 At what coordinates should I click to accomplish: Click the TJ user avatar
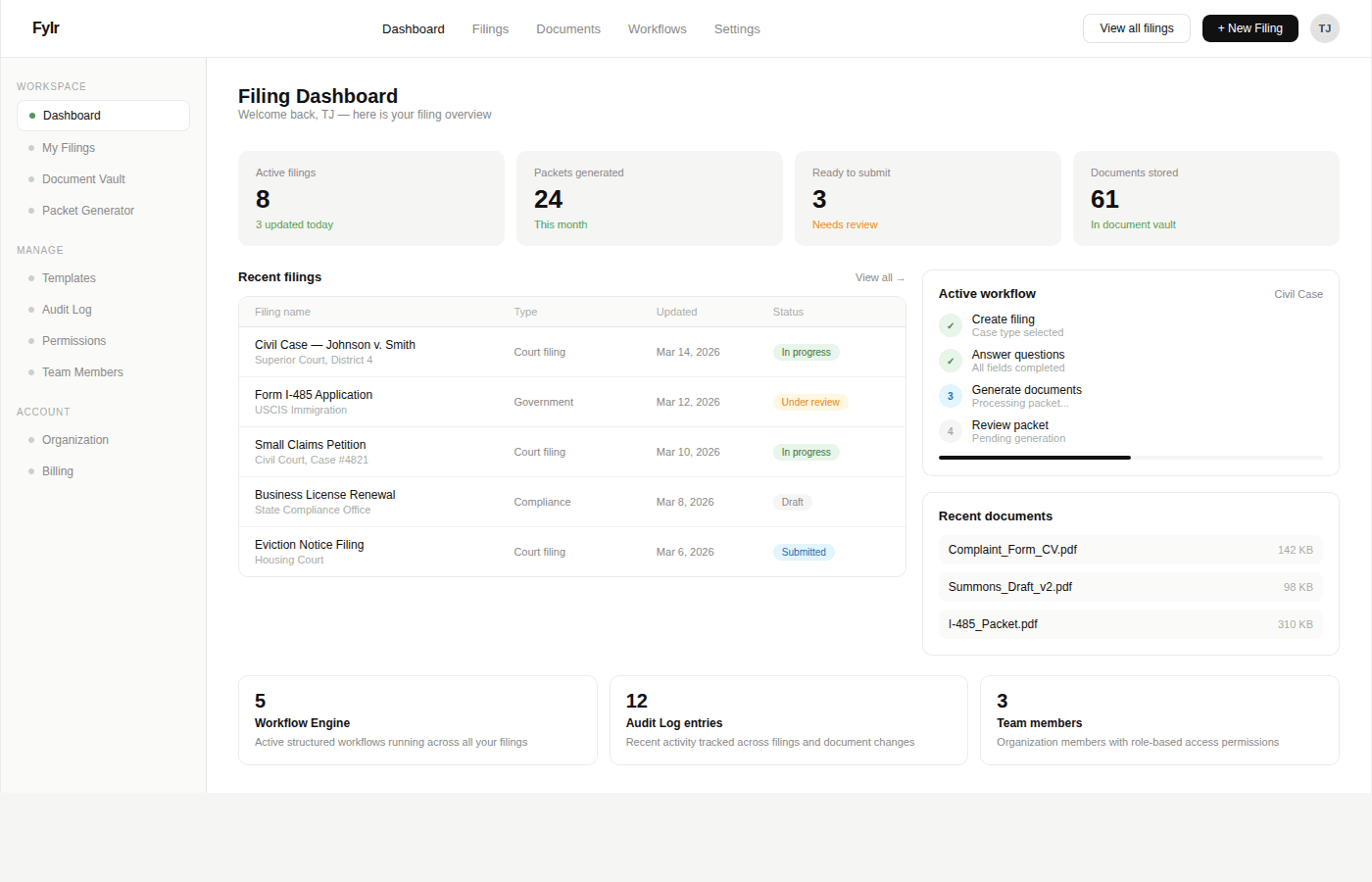pyautogui.click(x=1324, y=28)
